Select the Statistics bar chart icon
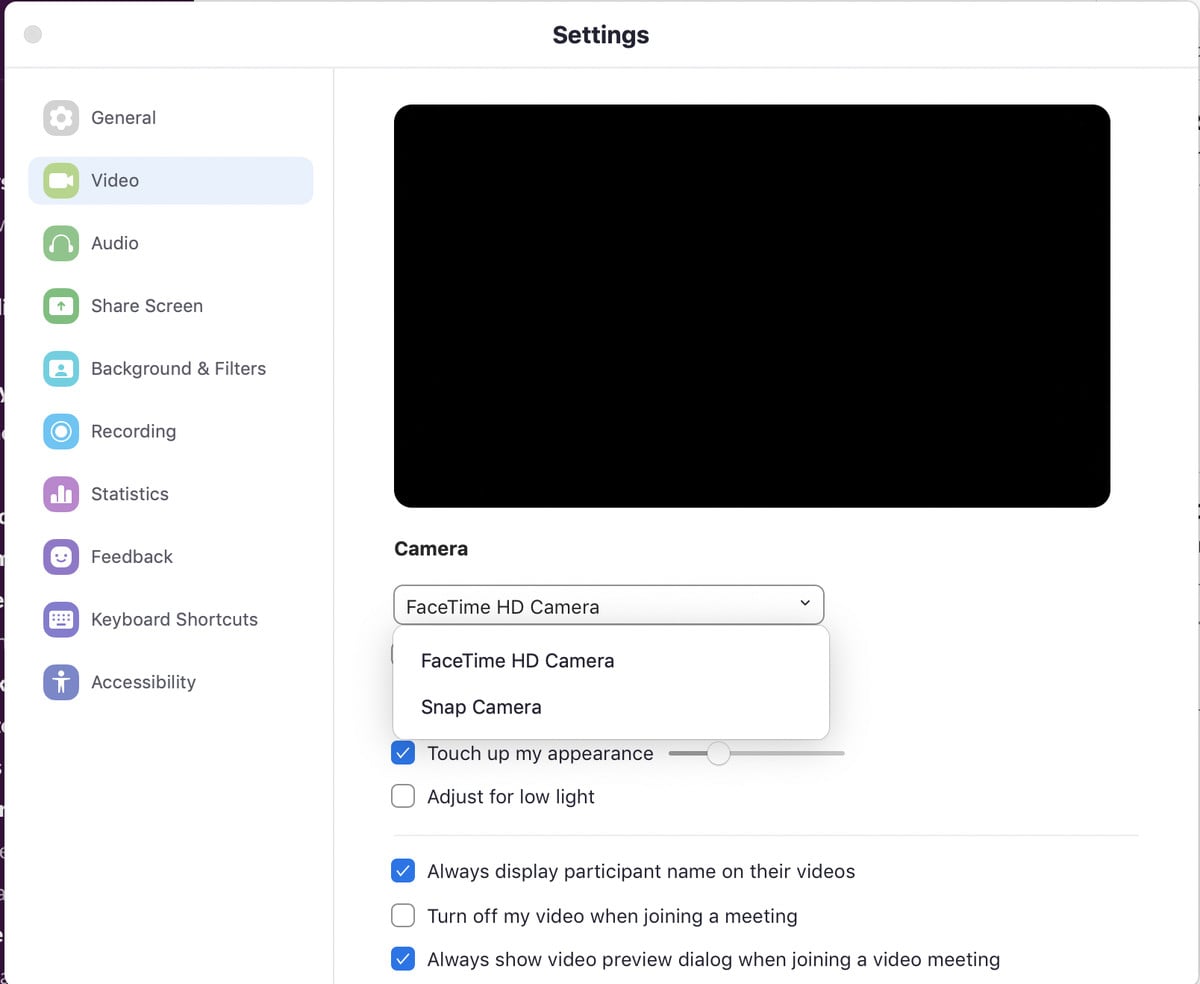 point(61,494)
